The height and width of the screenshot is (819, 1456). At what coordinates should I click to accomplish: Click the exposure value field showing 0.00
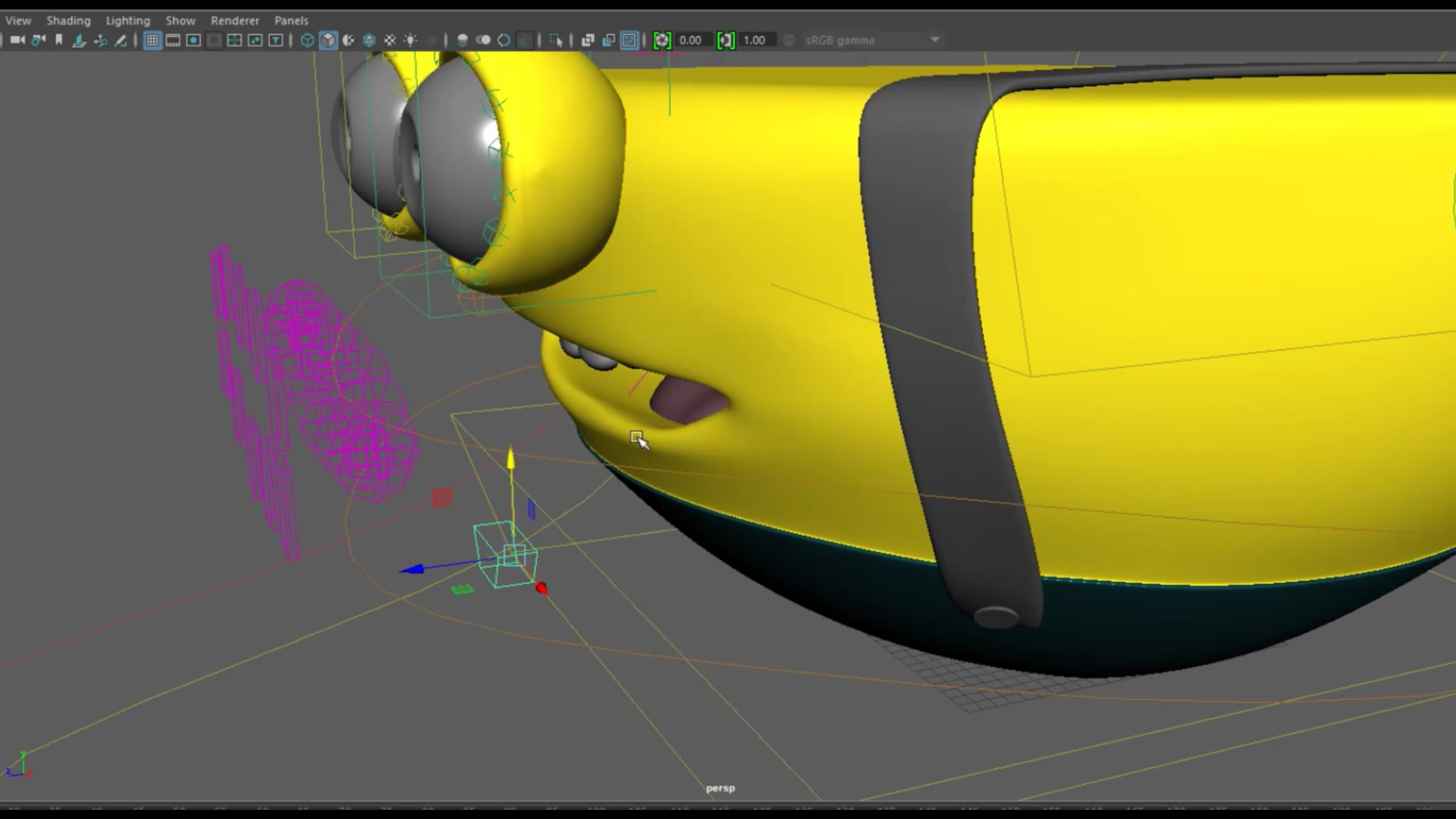(x=690, y=41)
